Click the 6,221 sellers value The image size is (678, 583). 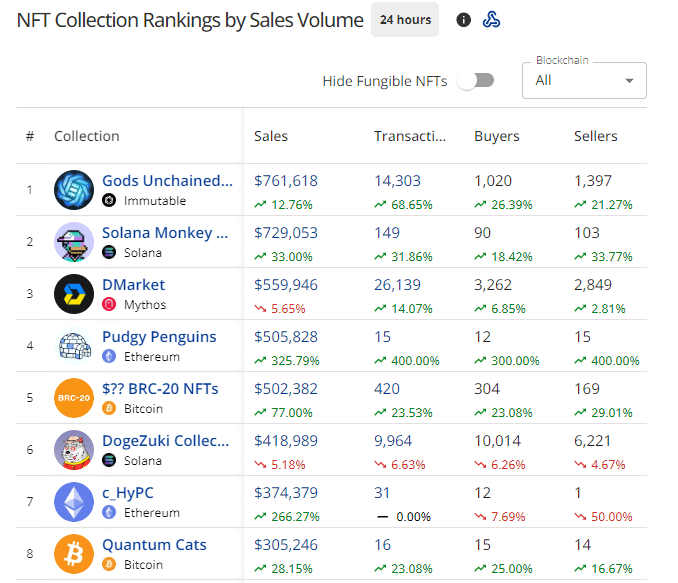click(592, 440)
